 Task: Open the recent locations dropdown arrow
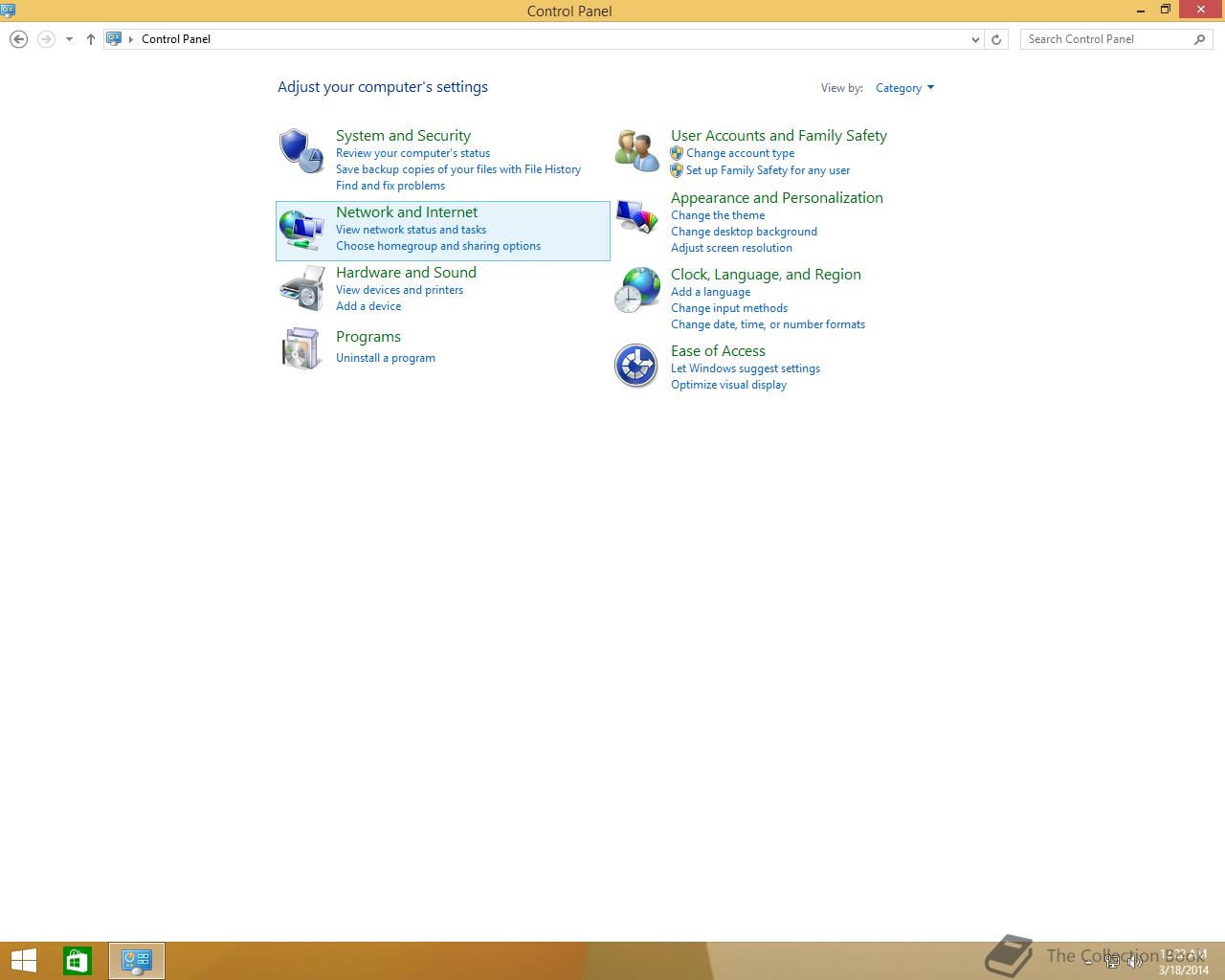69,39
